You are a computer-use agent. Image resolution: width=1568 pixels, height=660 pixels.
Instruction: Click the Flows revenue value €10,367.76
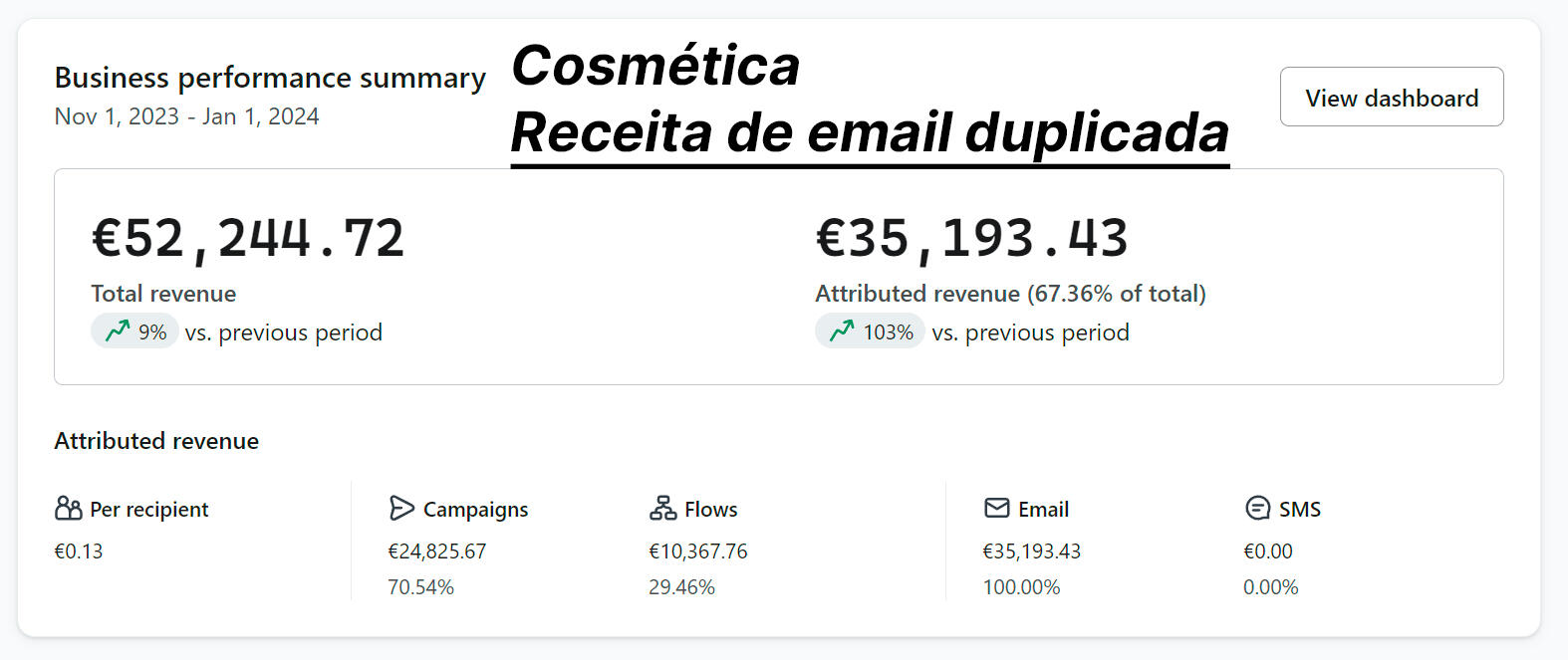click(x=697, y=551)
